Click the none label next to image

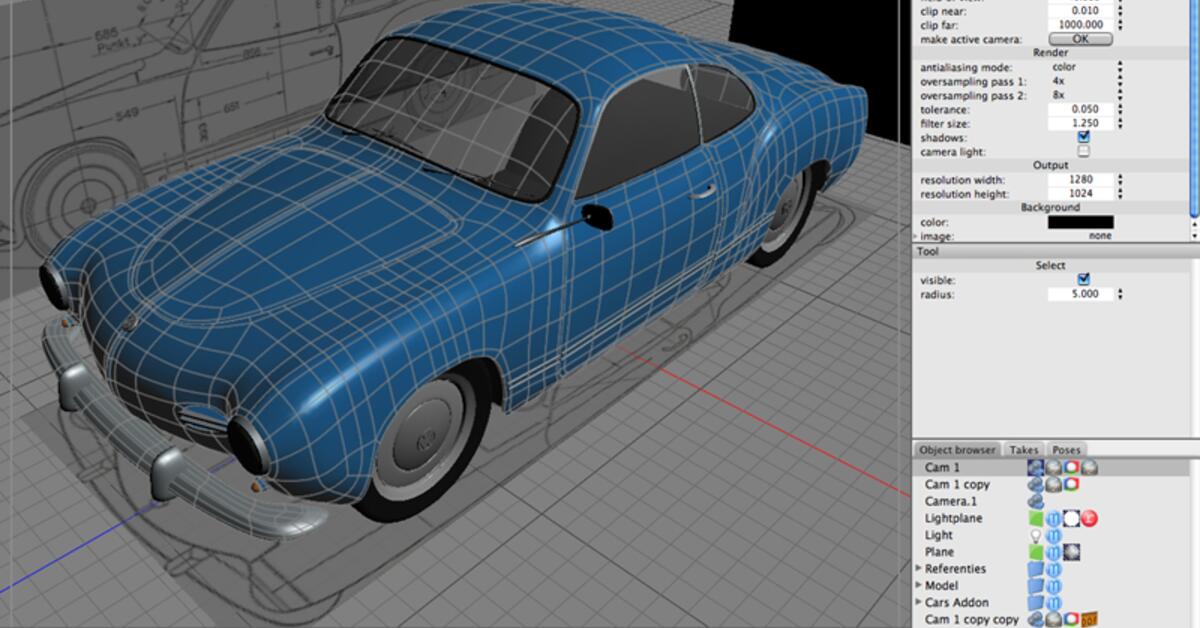[1100, 235]
